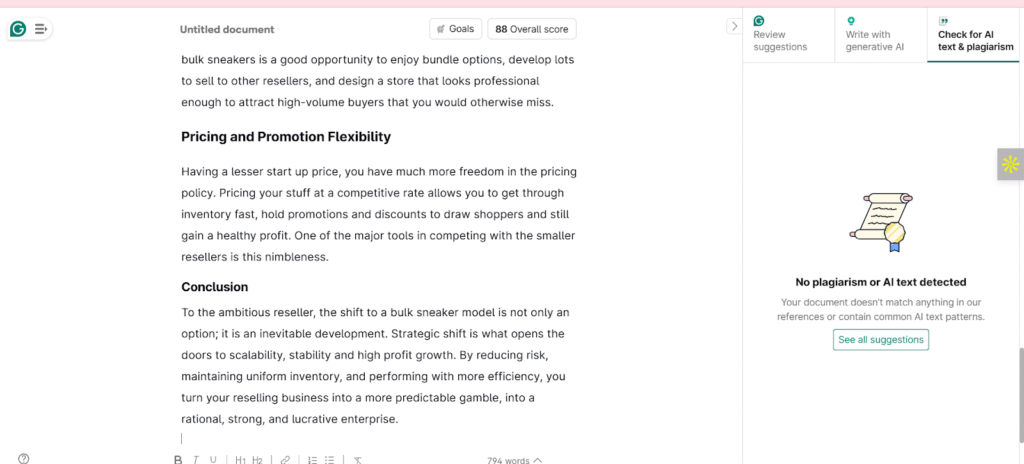This screenshot has width=1024, height=464.
Task: Toggle underline formatting in bottom toolbar
Action: tap(213, 460)
